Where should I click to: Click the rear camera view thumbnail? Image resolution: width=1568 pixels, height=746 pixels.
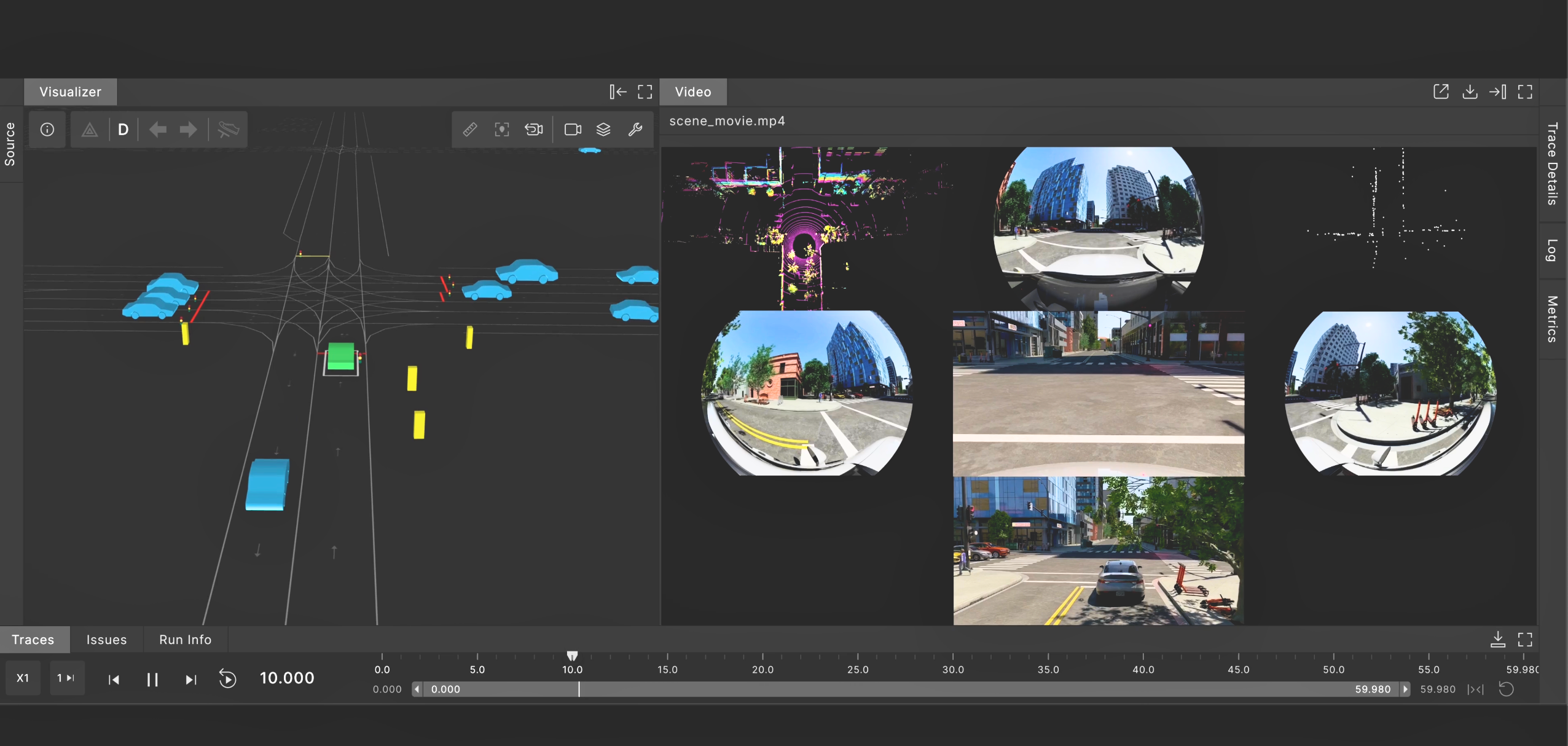(x=1099, y=550)
